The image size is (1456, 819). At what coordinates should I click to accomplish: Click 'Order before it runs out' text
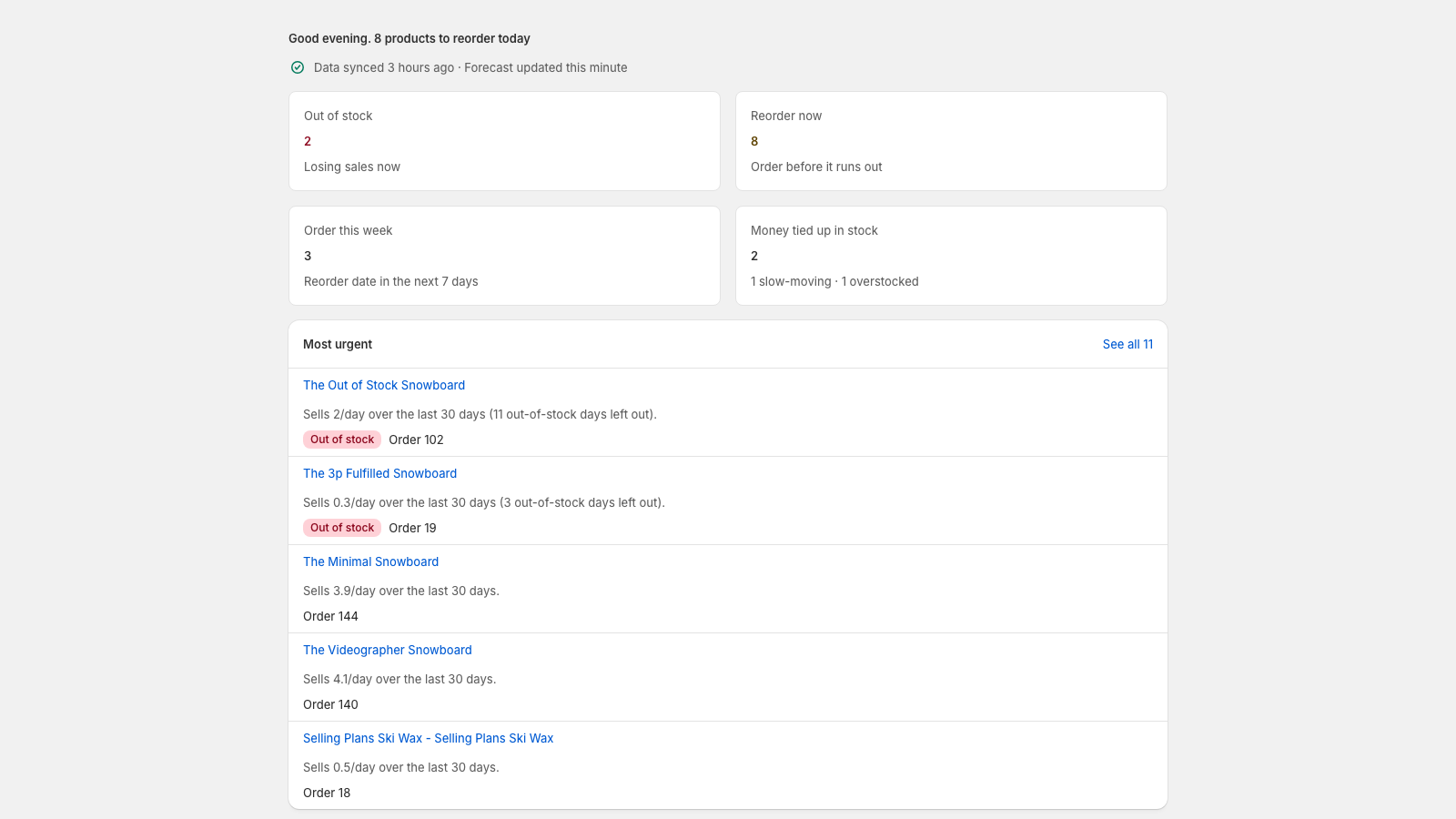pyautogui.click(x=816, y=167)
